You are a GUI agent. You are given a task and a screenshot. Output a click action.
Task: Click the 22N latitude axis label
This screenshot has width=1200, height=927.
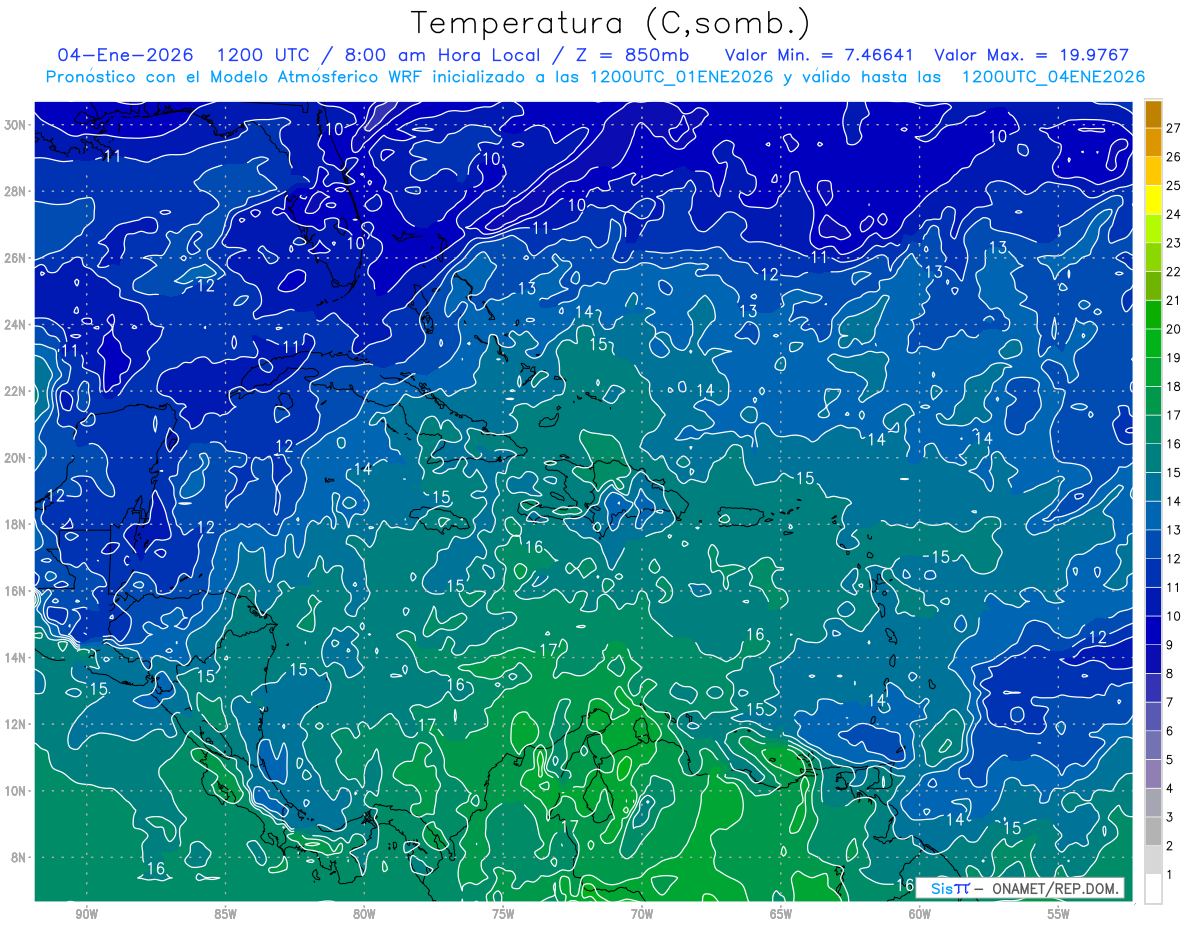click(x=16, y=391)
